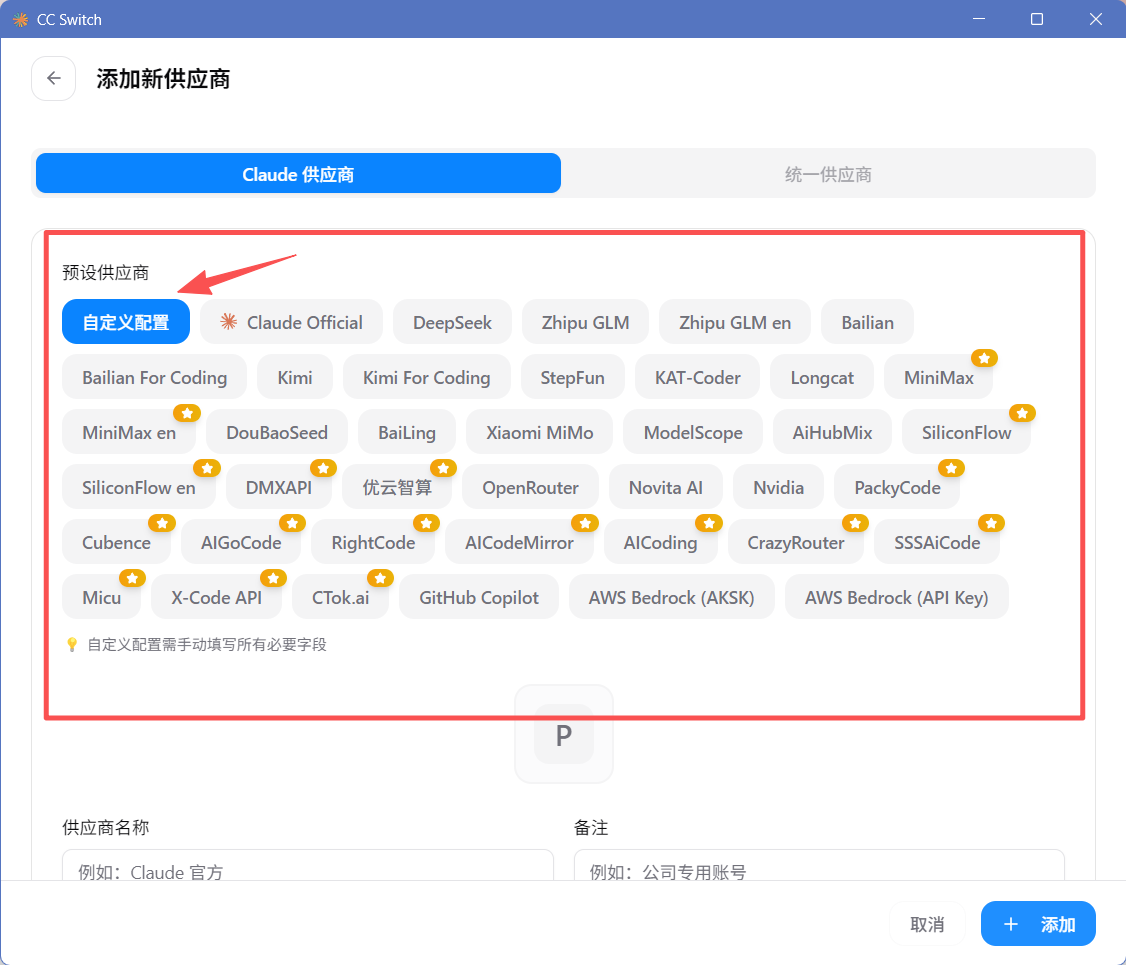The image size is (1126, 965).
Task: Pick the CTok.ai preset
Action: click(x=340, y=597)
